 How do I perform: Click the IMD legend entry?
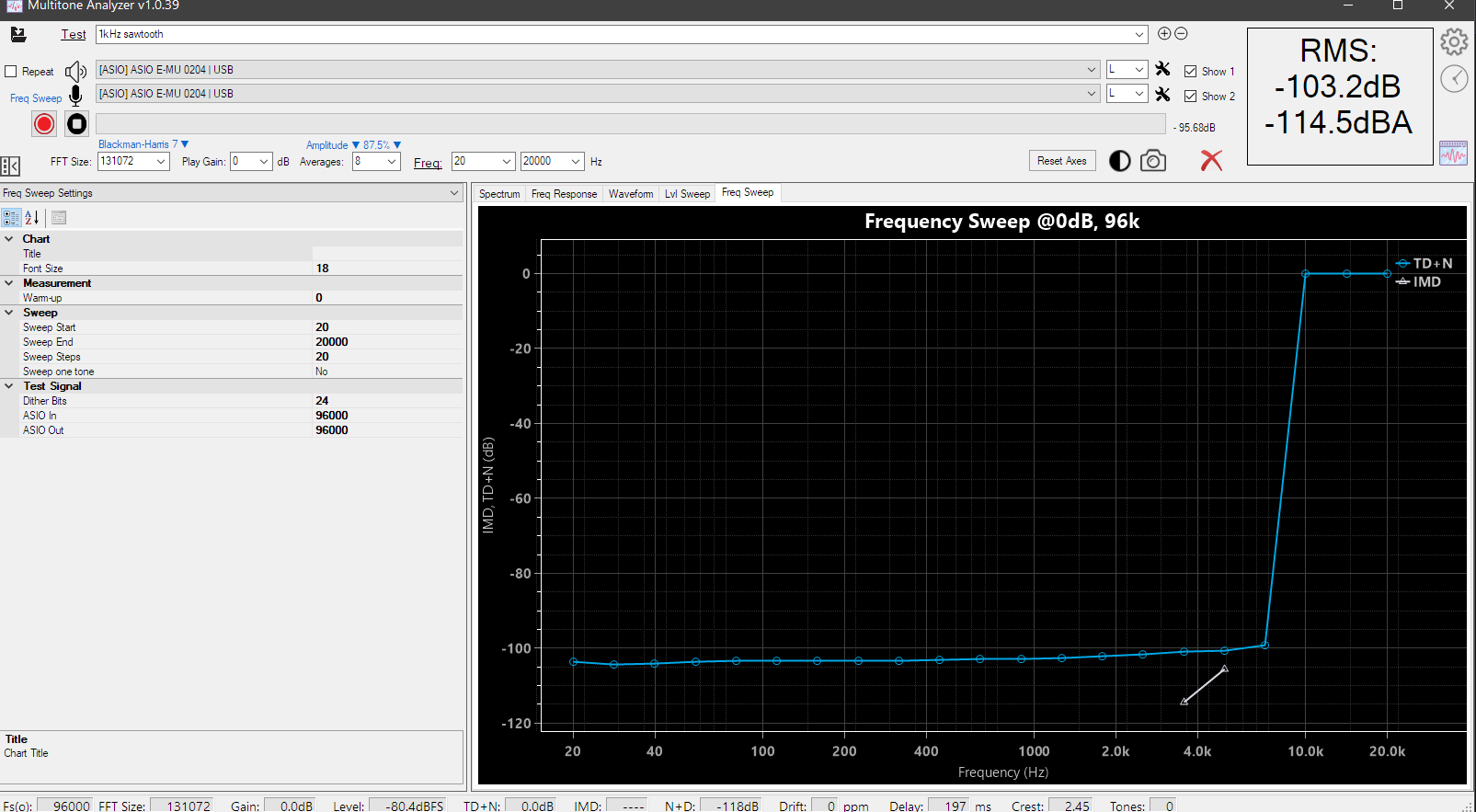pos(1418,281)
